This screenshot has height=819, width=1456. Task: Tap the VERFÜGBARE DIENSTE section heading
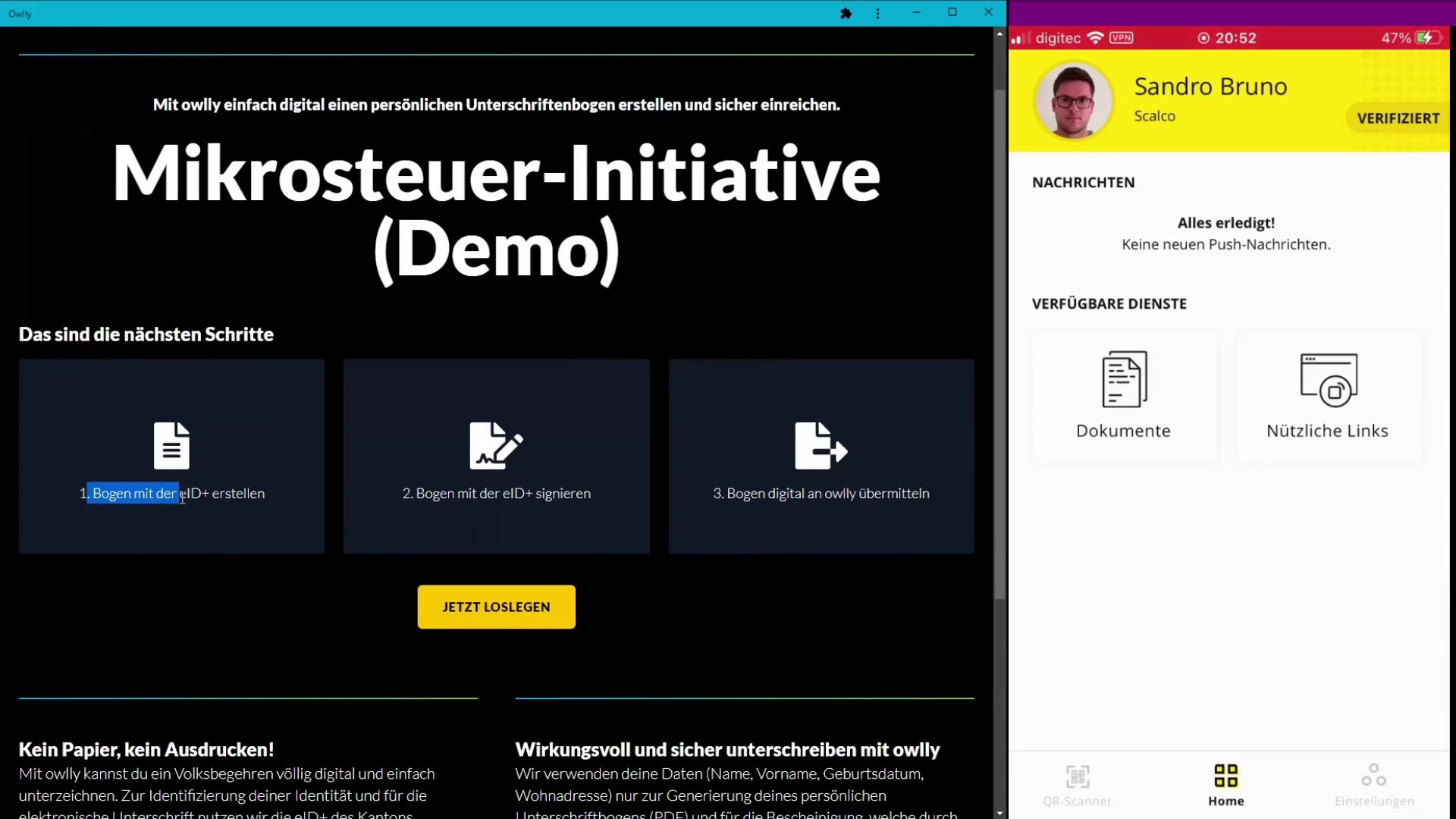[1109, 304]
